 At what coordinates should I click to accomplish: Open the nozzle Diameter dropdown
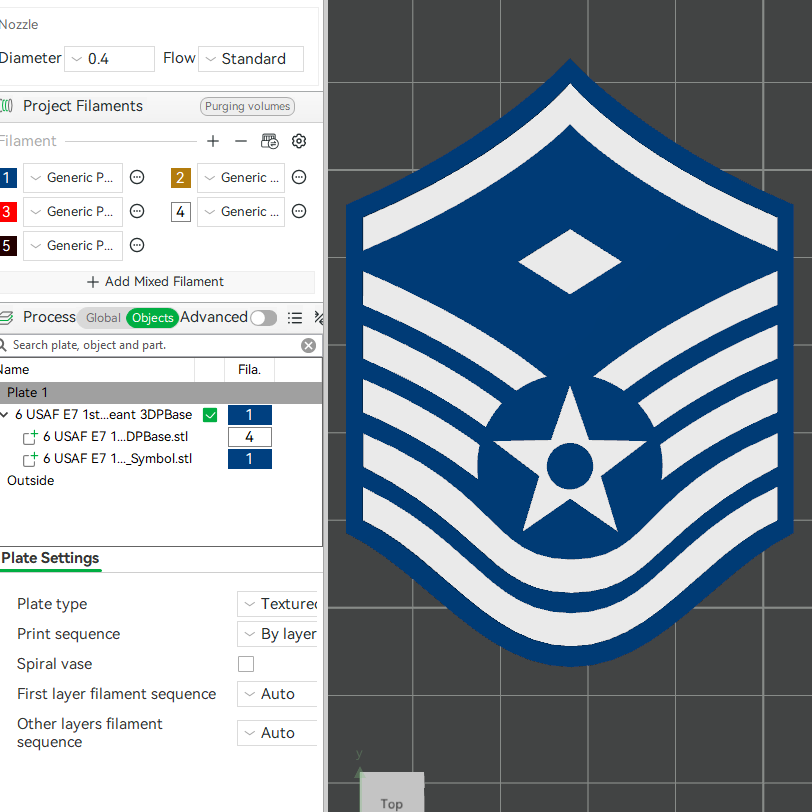tap(109, 59)
